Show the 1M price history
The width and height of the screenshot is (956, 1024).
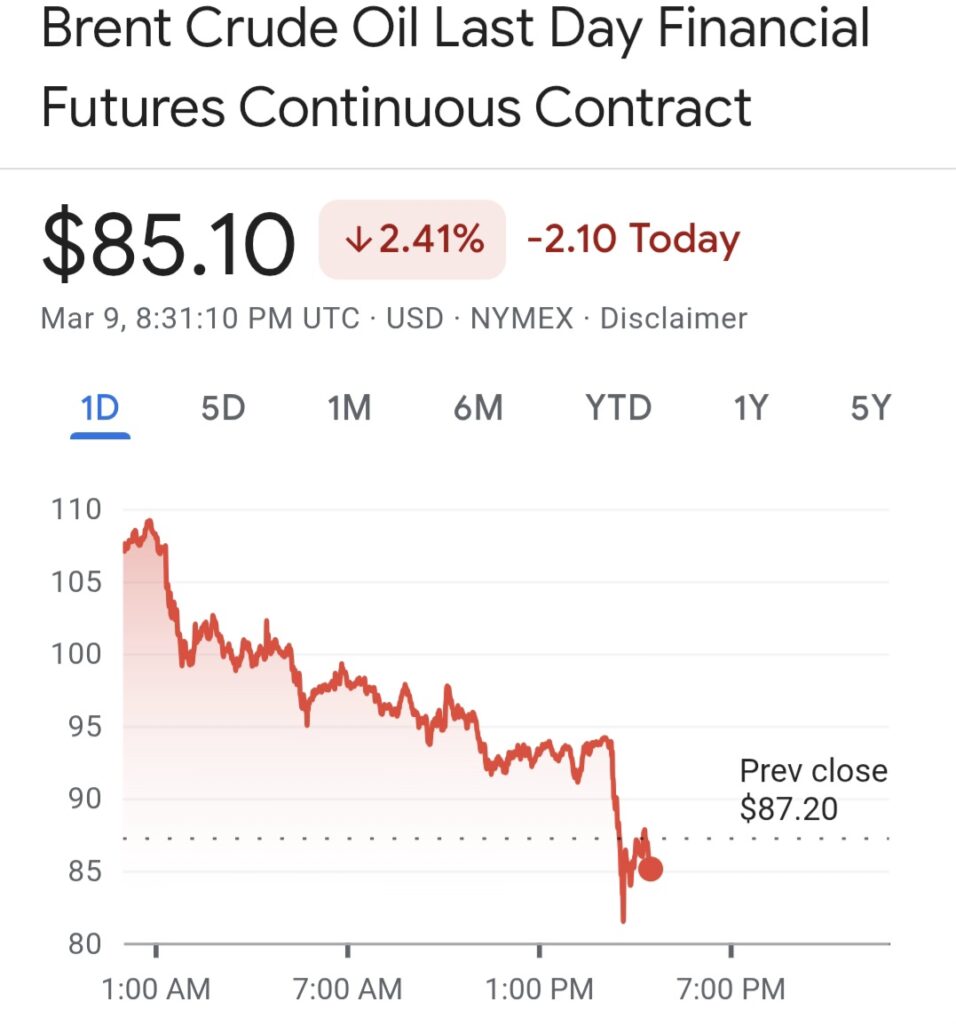point(349,409)
